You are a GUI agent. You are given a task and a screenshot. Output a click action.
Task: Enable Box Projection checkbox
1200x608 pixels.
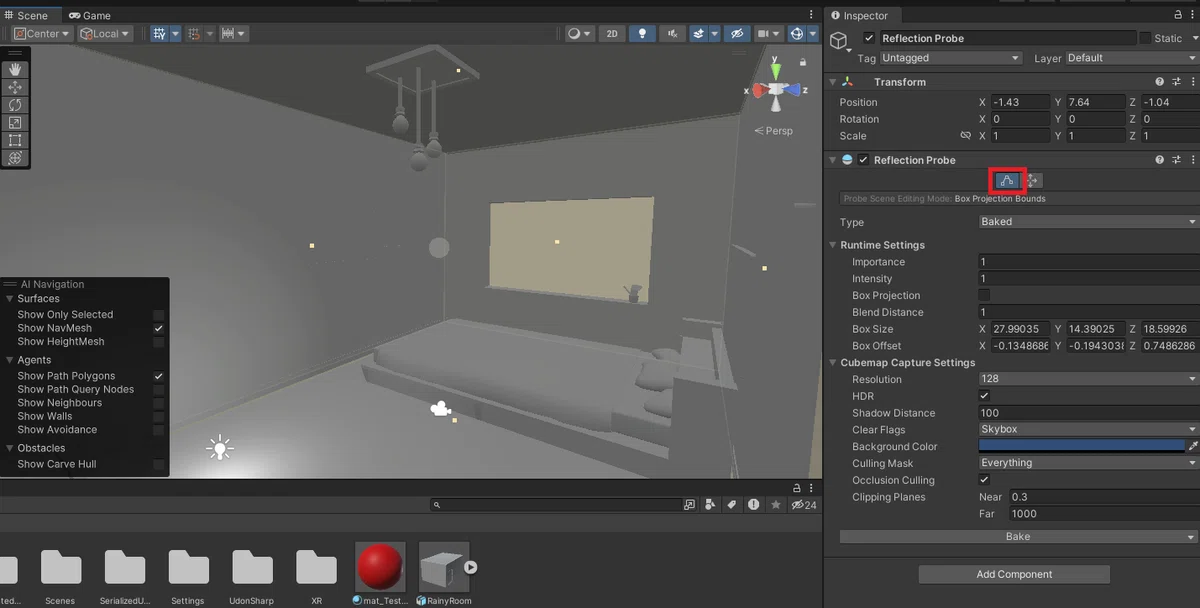(x=985, y=295)
